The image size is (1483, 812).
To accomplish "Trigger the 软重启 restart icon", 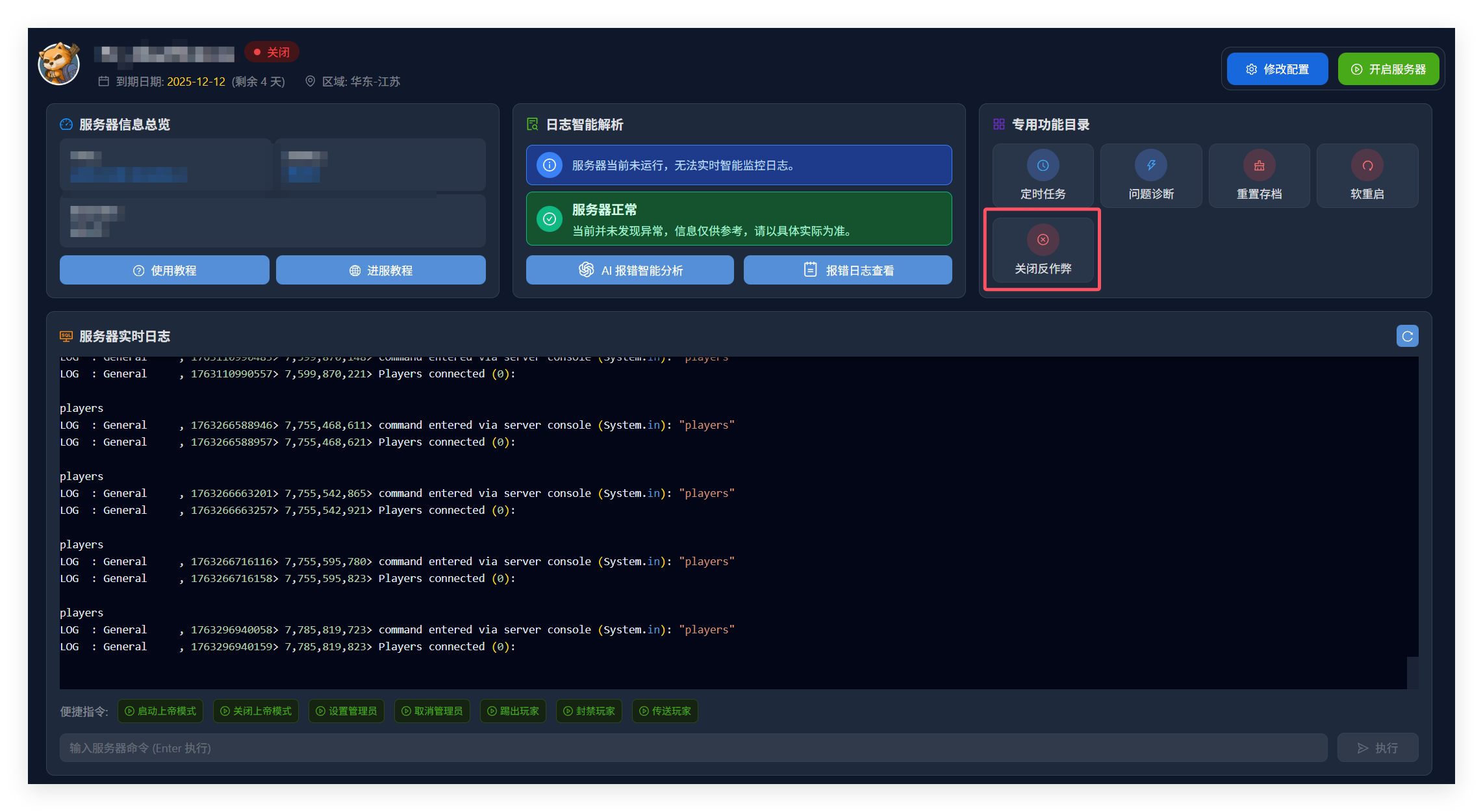I will coord(1367,166).
